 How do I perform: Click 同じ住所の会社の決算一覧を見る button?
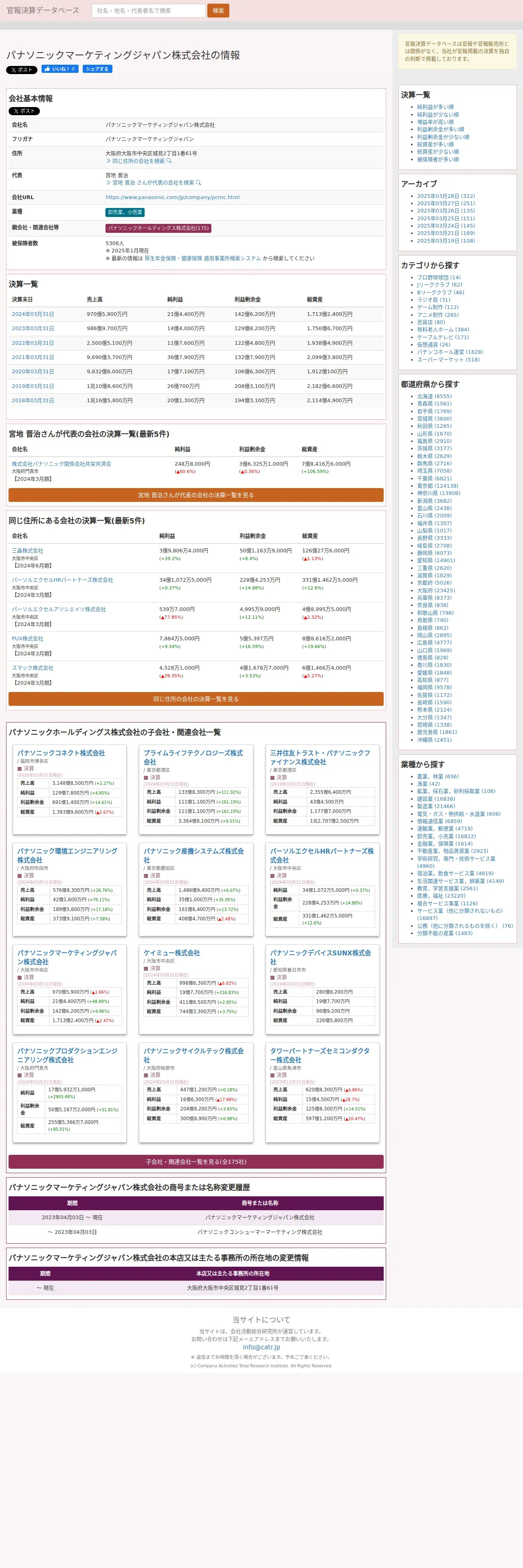(x=196, y=699)
